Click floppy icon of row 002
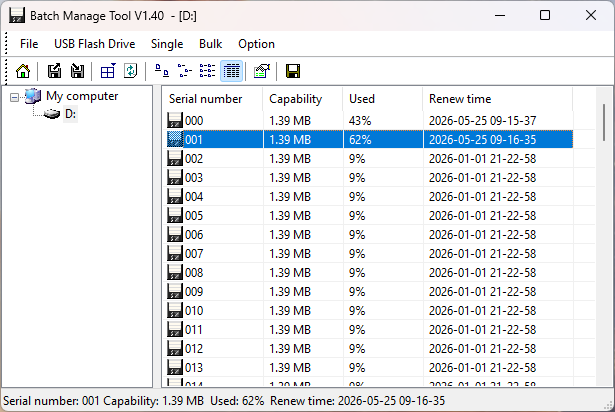 pyautogui.click(x=175, y=159)
